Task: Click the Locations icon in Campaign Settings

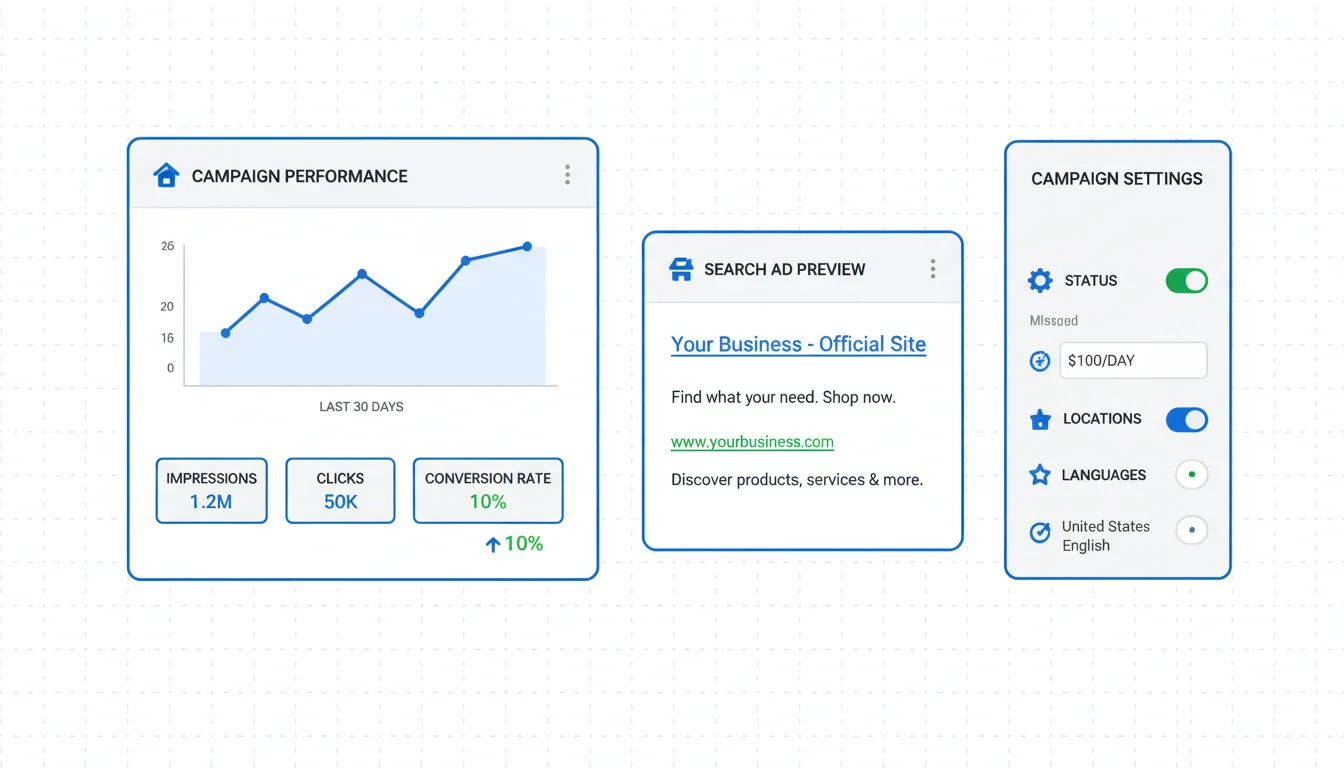Action: (1040, 420)
